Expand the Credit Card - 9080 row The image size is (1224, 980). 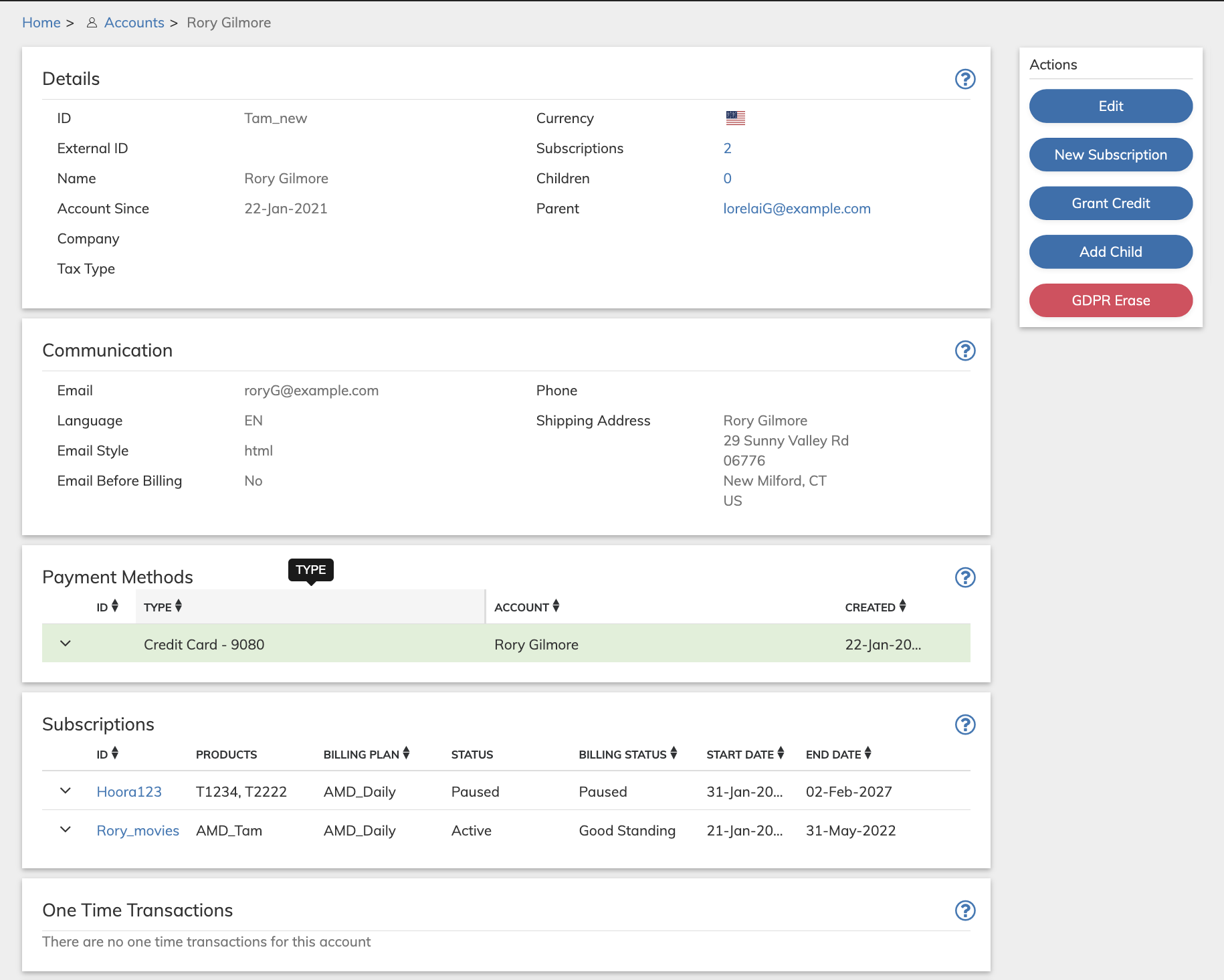pos(66,644)
